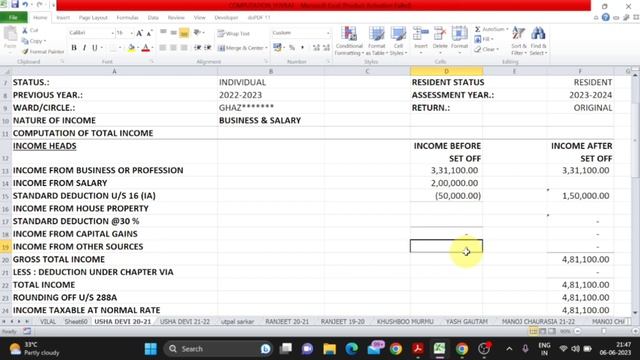Select the INCOME FROM SALARY label cell

(x=115, y=183)
